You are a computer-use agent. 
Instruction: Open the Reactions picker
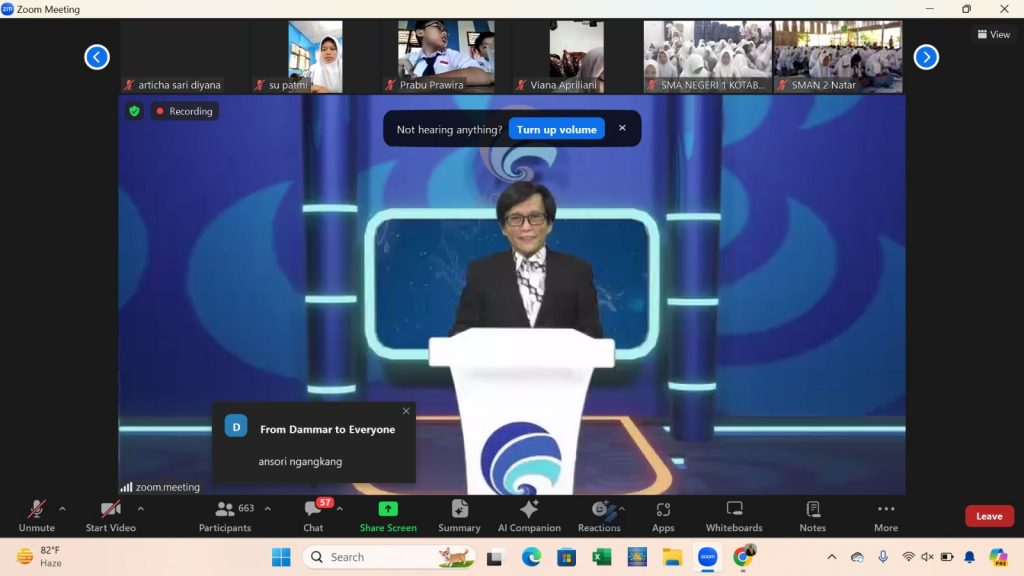599,509
